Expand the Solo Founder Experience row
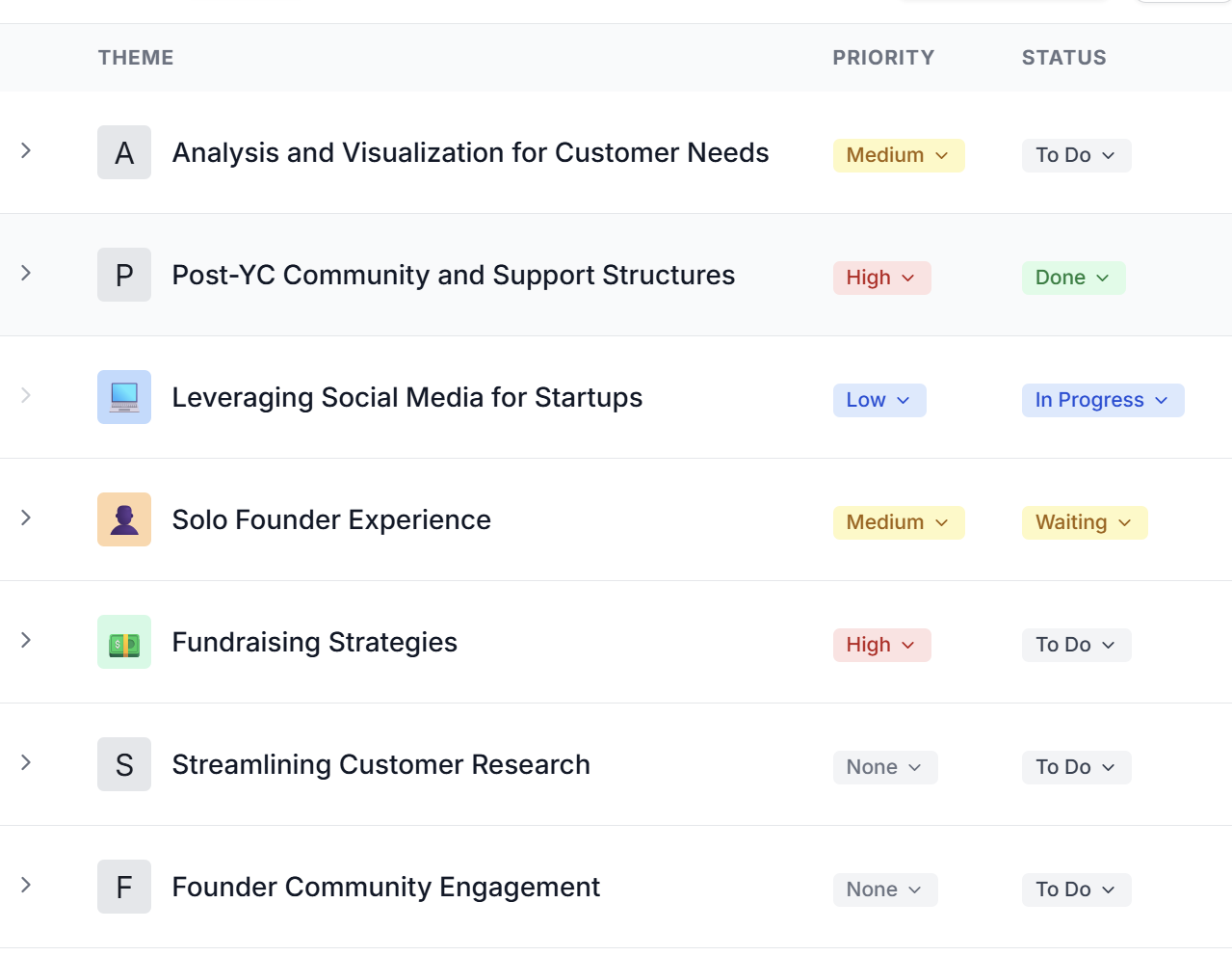 [x=26, y=518]
